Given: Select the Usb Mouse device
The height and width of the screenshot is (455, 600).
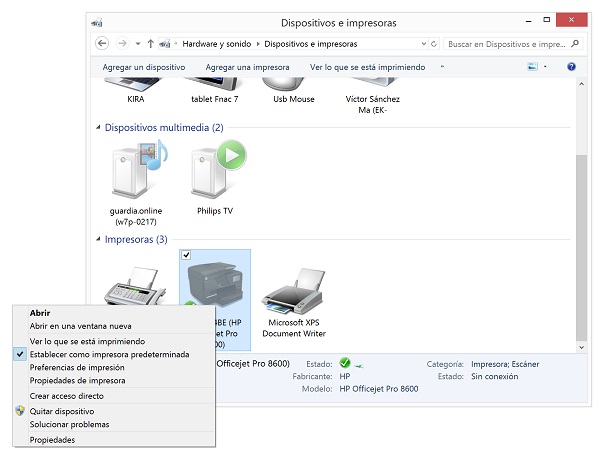Looking at the screenshot, I should 293,90.
